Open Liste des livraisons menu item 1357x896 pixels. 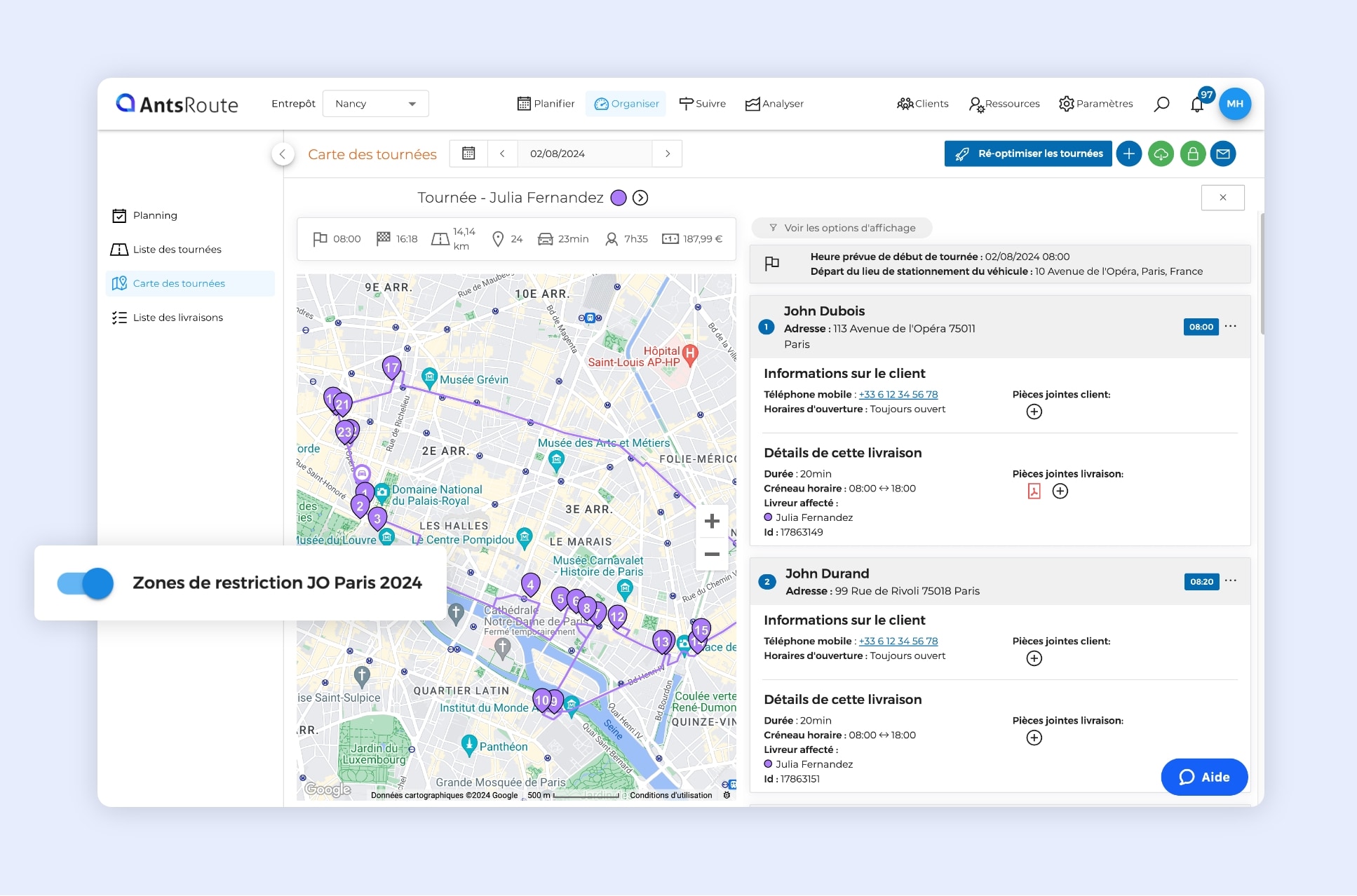[177, 318]
